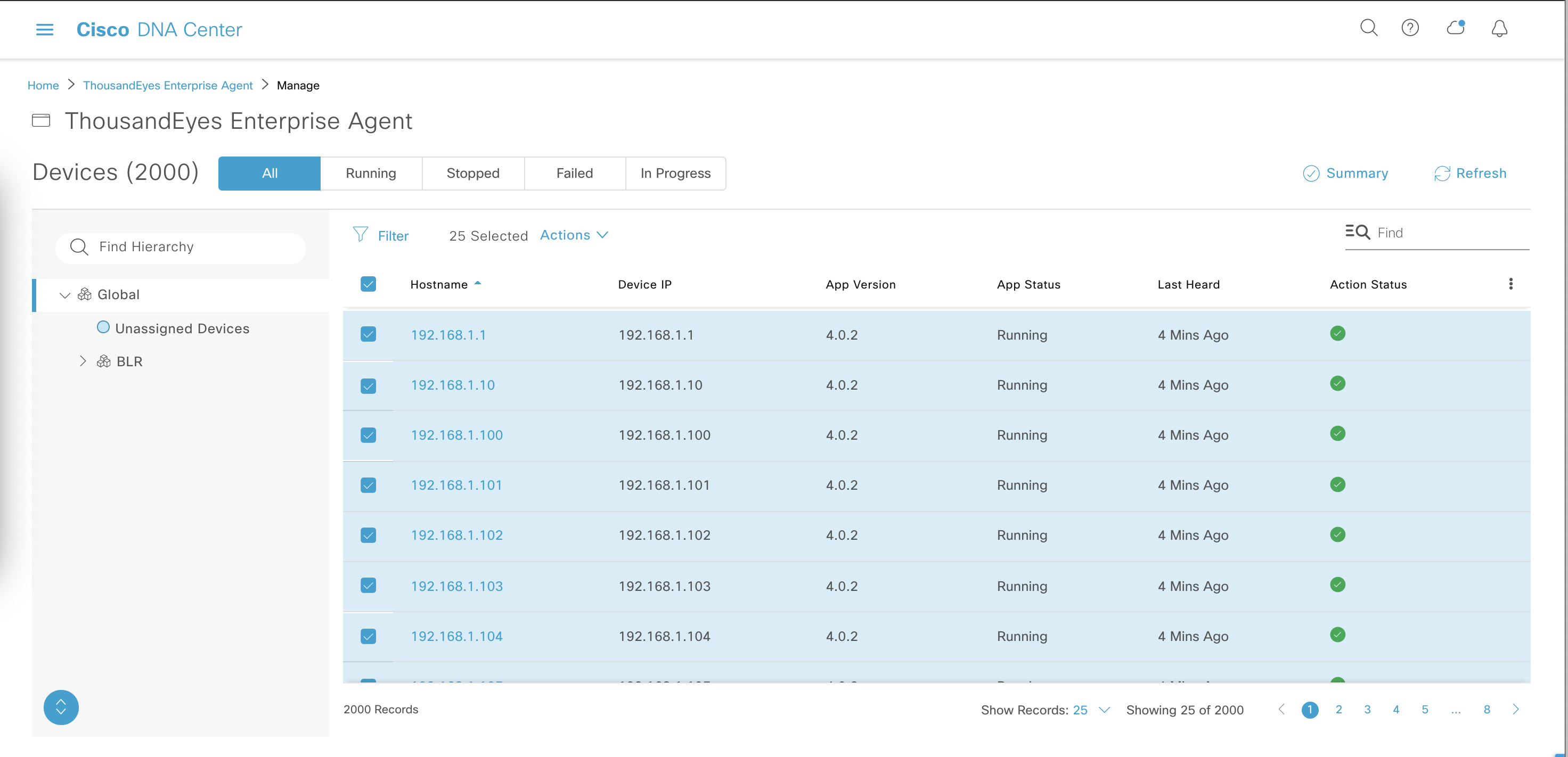This screenshot has height=757, width=1568.
Task: Click the blue round scroll button
Action: tap(61, 707)
